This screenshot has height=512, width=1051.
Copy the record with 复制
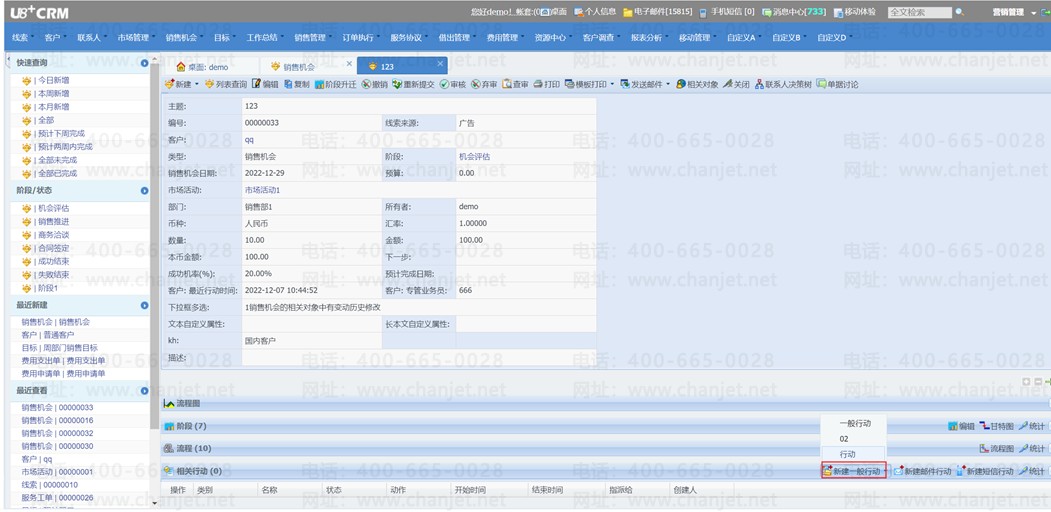coord(297,84)
